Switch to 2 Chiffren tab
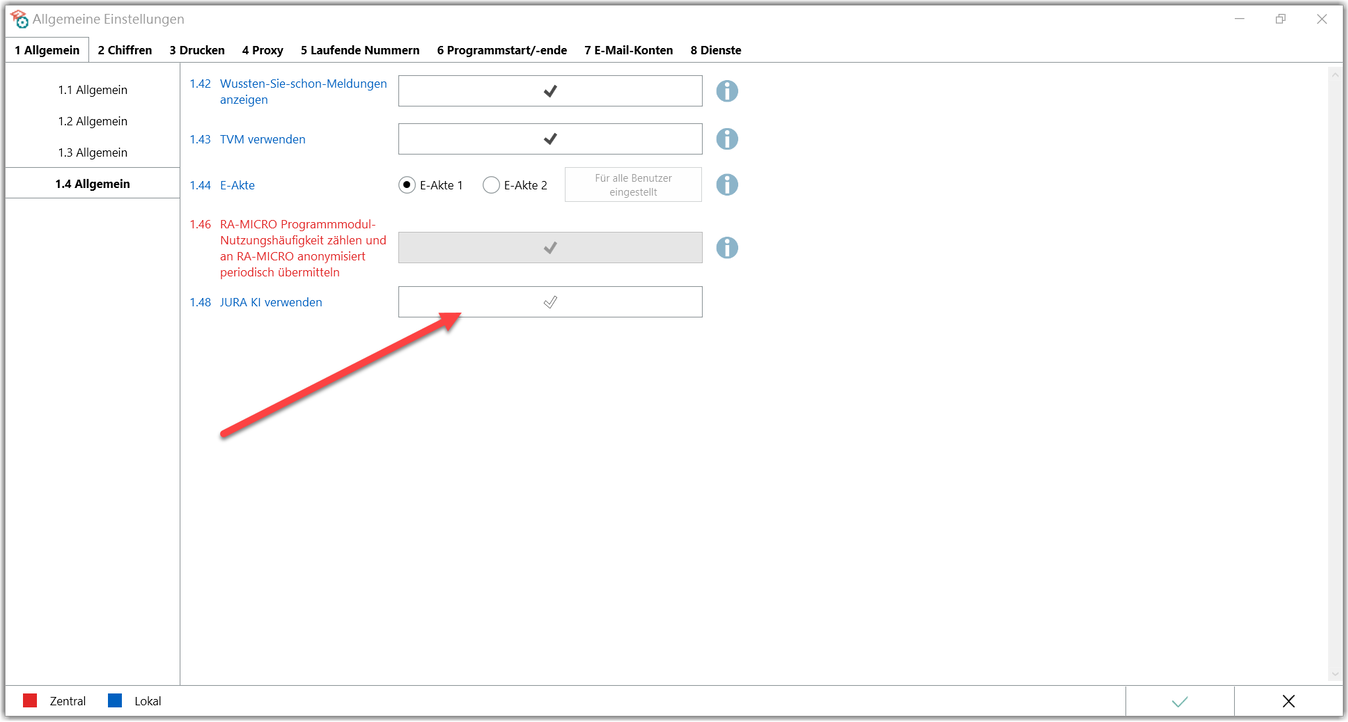 tap(125, 50)
